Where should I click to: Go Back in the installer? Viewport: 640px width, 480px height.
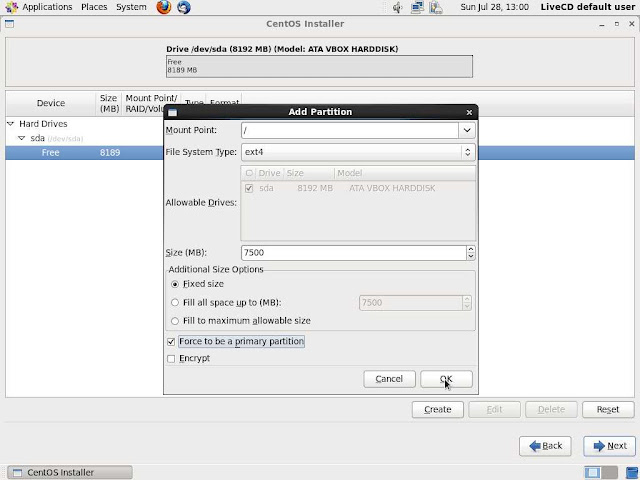(x=545, y=446)
